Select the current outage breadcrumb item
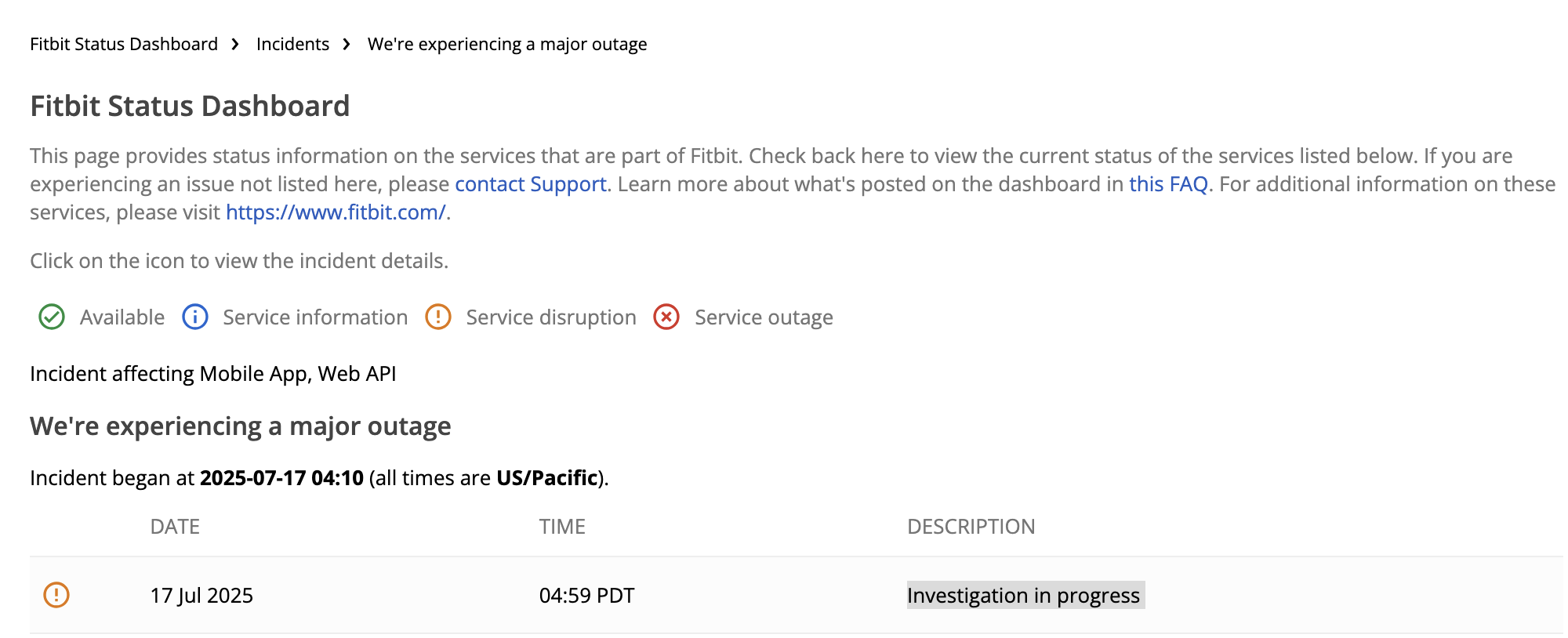This screenshot has height=638, width=1568. tap(507, 44)
